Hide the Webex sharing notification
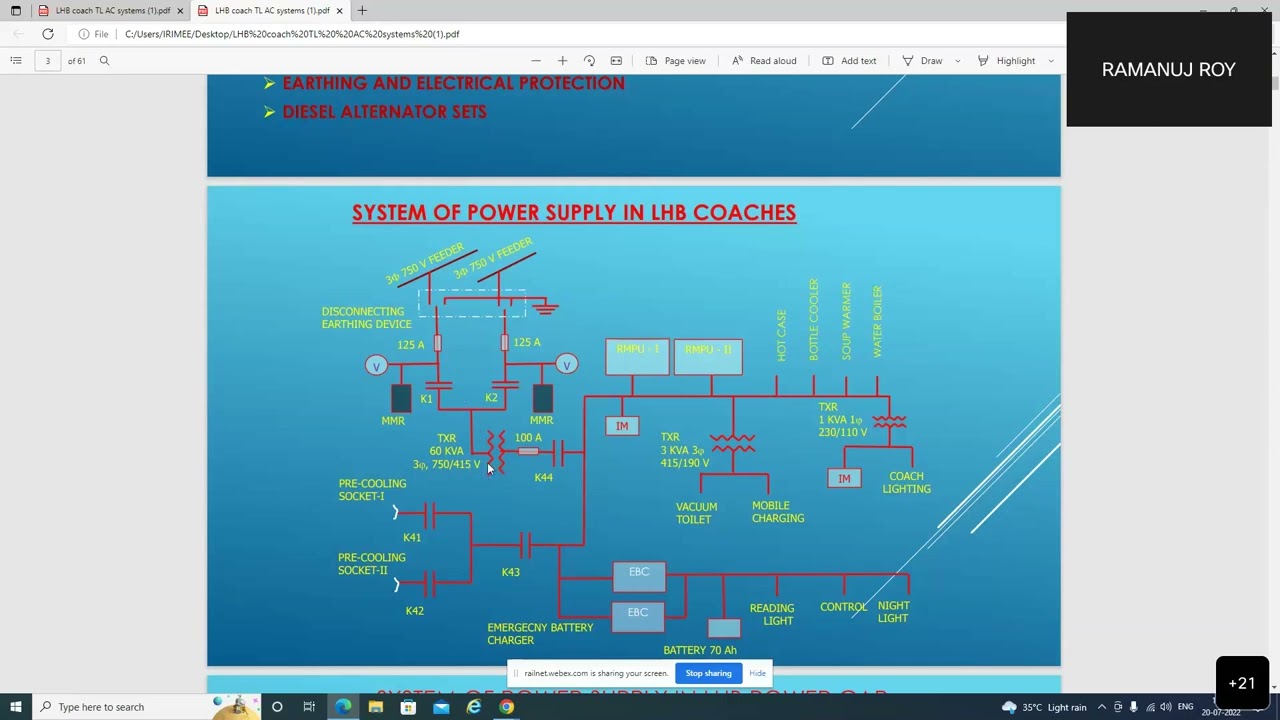This screenshot has width=1280, height=720. 757,673
